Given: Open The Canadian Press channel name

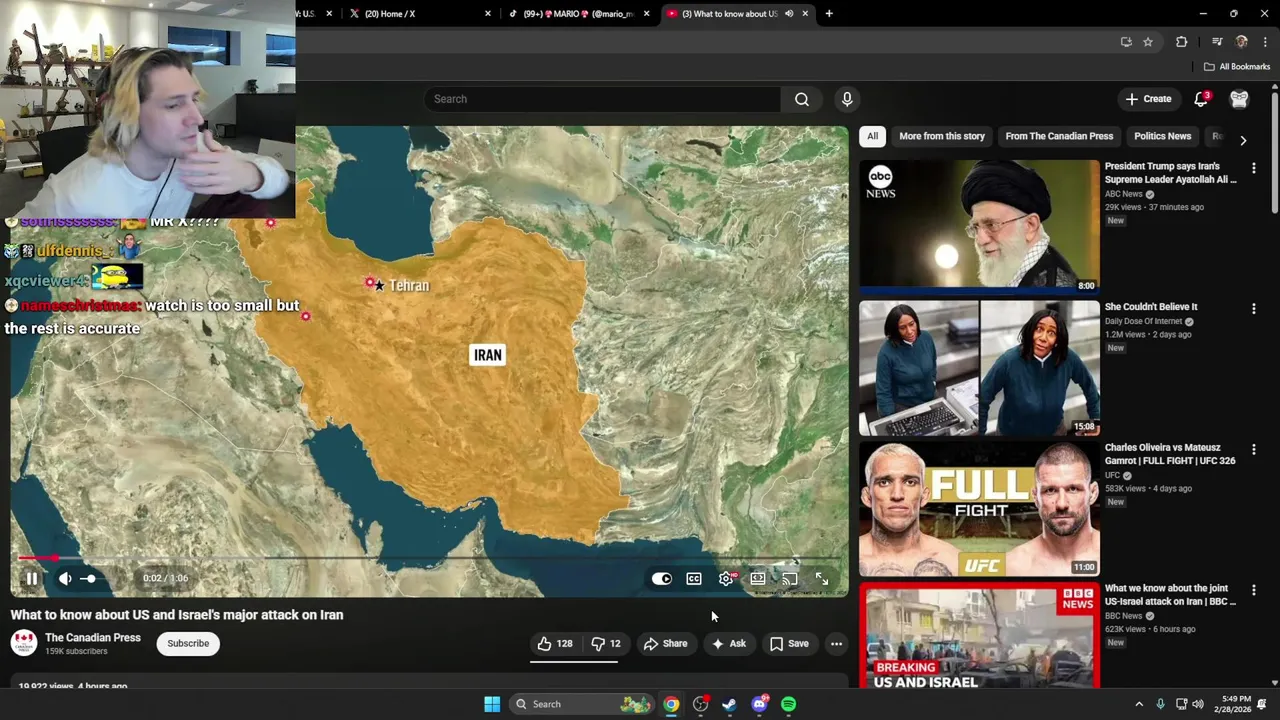Looking at the screenshot, I should 93,637.
